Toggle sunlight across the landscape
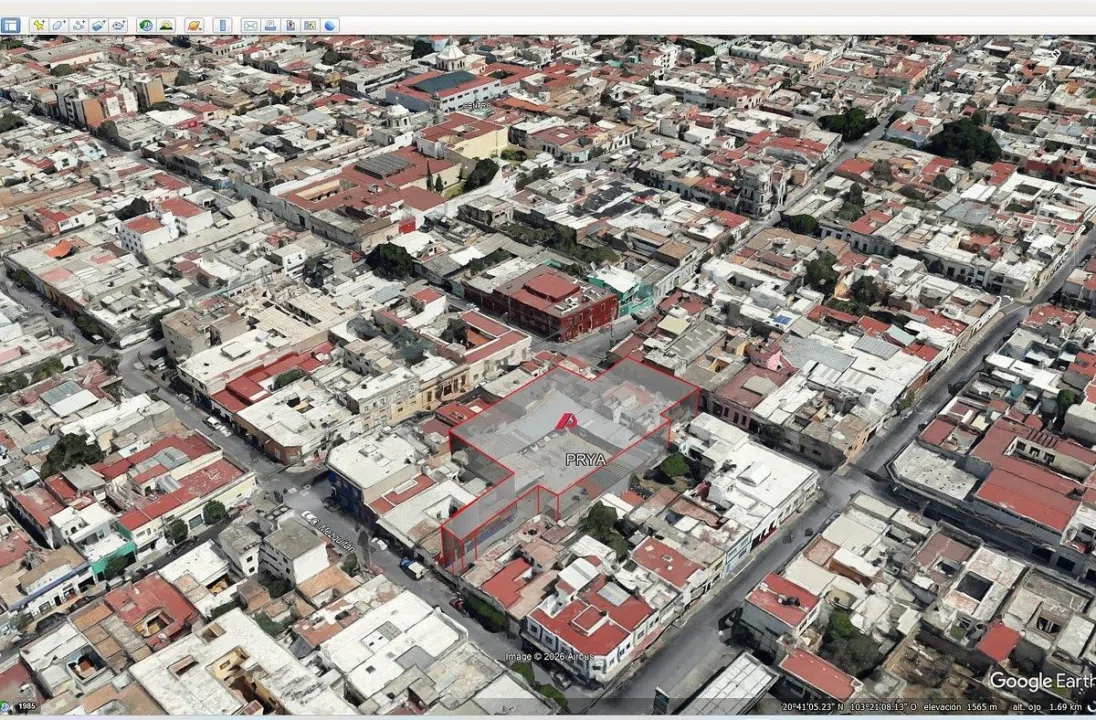The image size is (1096, 720). point(166,26)
